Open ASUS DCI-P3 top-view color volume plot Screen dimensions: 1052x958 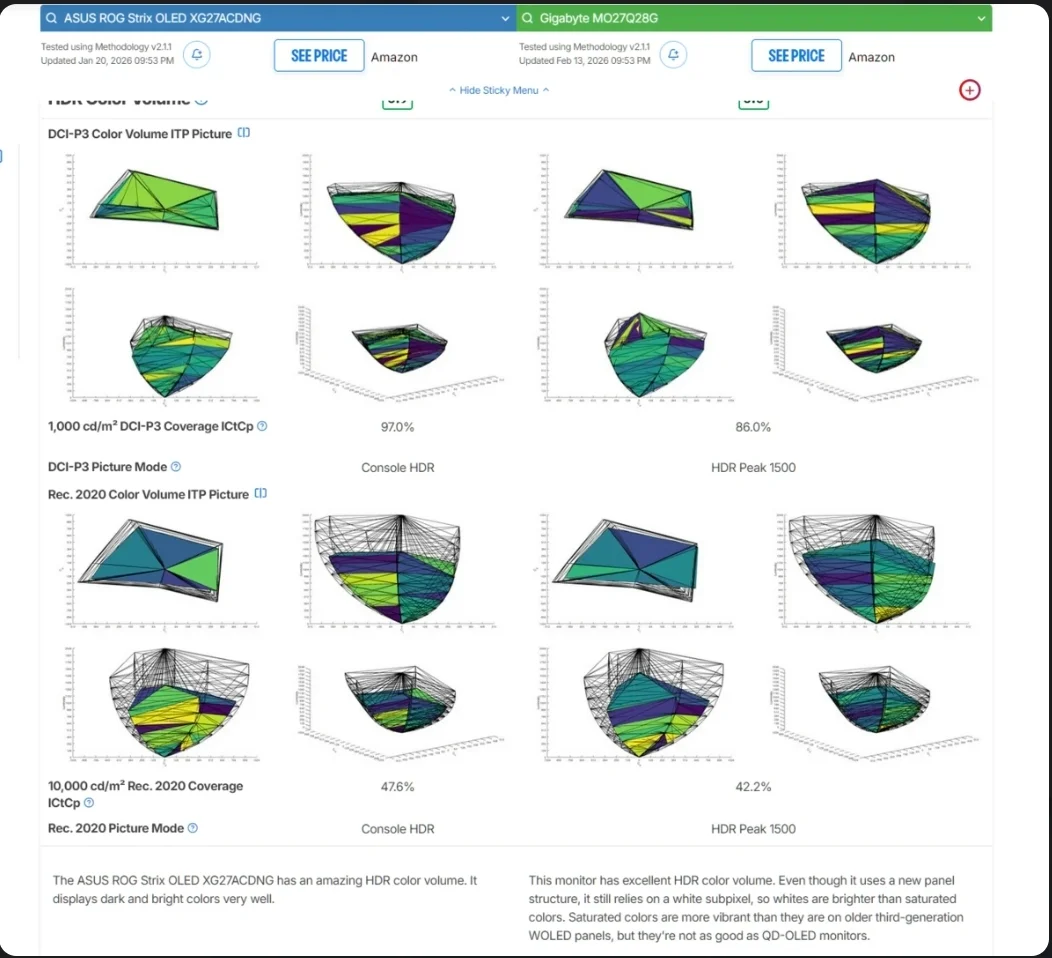tap(160, 211)
